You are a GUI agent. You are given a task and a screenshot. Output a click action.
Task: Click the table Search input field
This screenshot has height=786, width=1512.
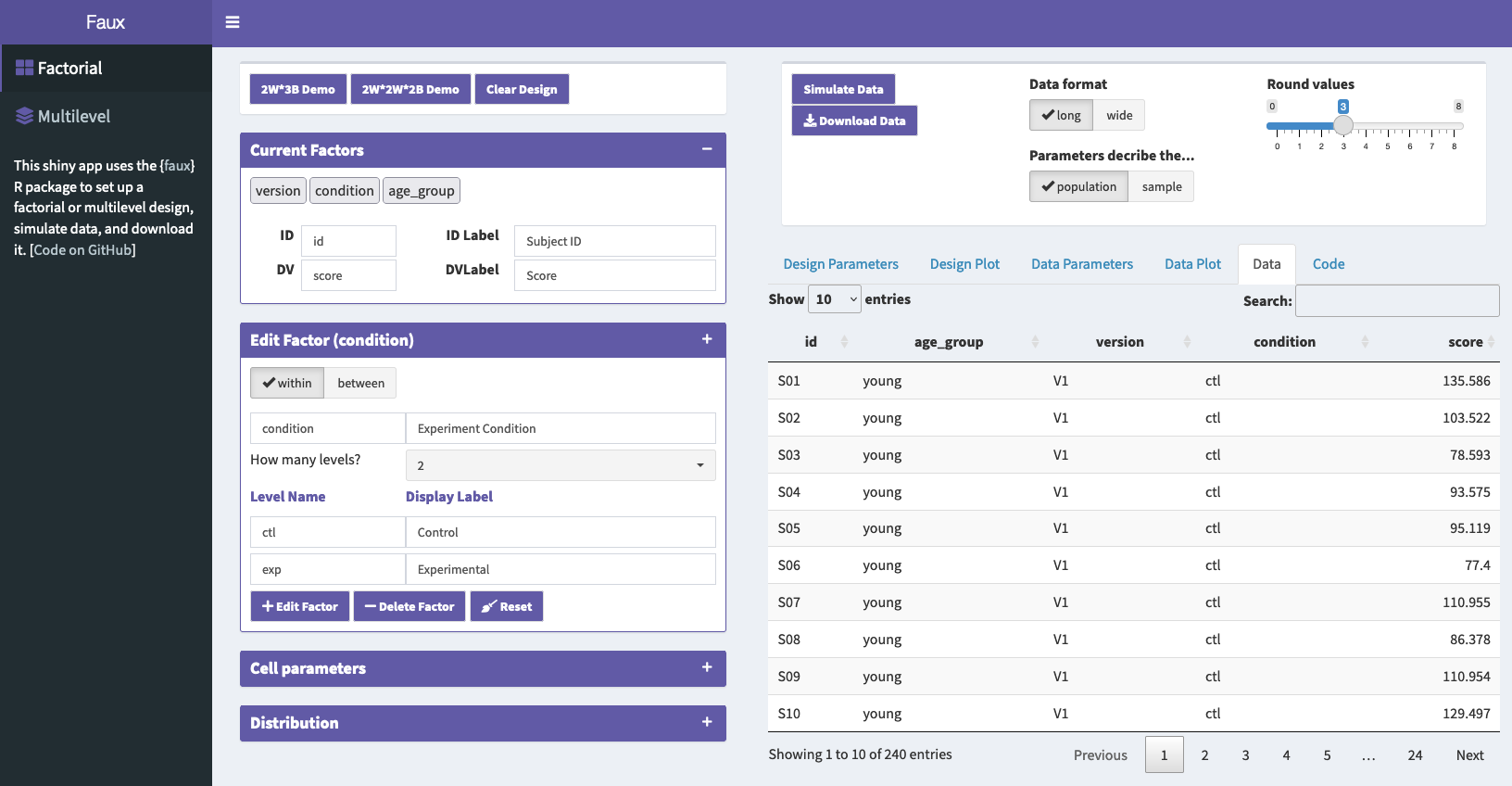[1396, 301]
